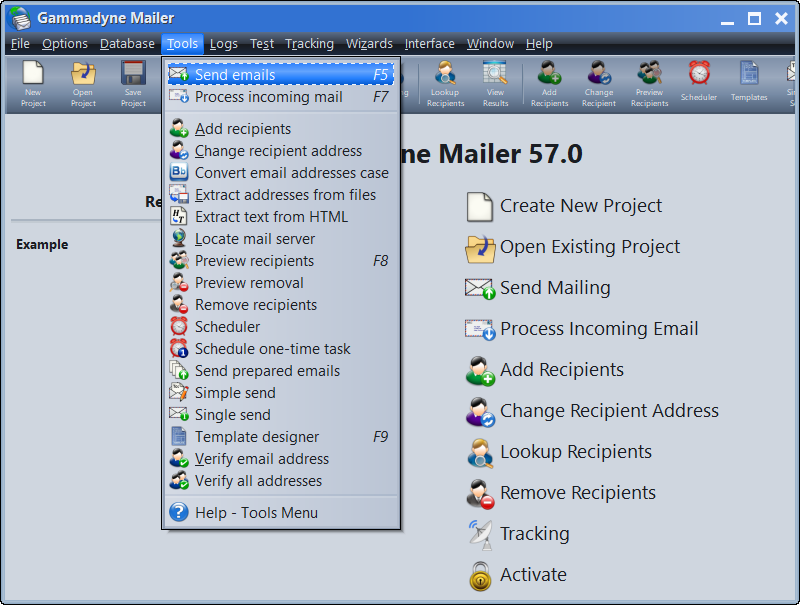Image resolution: width=800 pixels, height=605 pixels.
Task: Click the minus-badge icon beside Remove Recipients
Action: click(x=480, y=494)
